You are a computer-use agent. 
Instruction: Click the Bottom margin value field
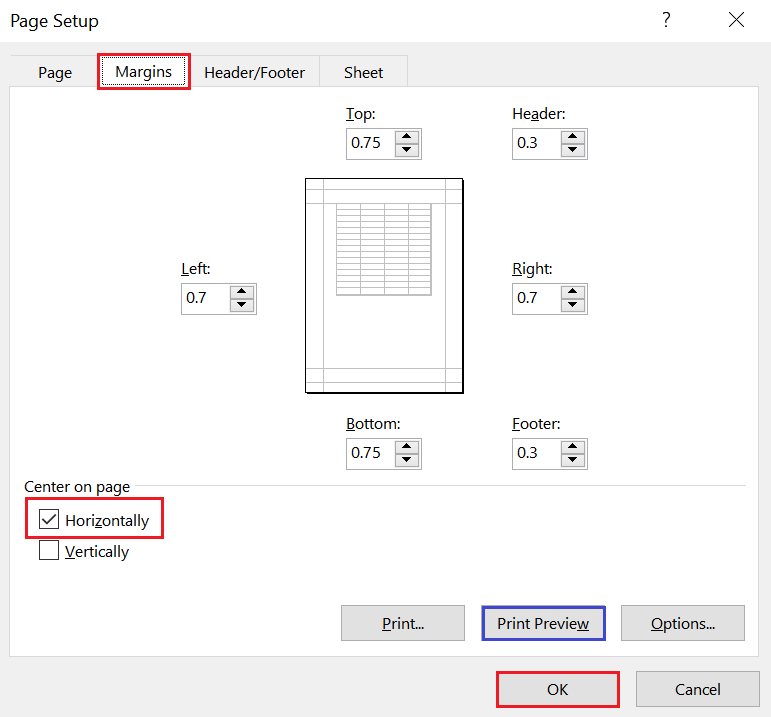(x=371, y=453)
